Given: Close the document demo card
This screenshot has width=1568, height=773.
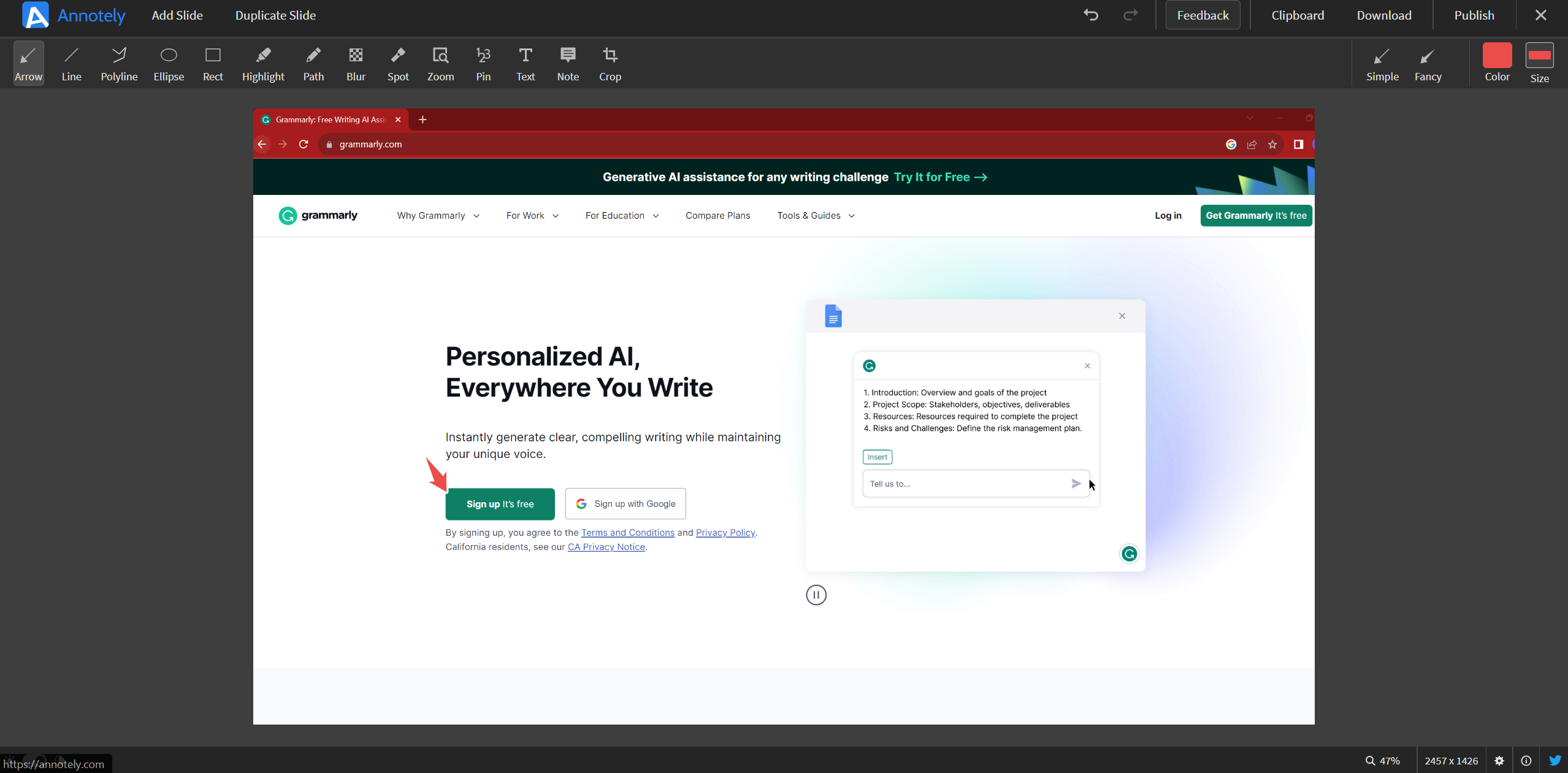Looking at the screenshot, I should click(x=1122, y=316).
